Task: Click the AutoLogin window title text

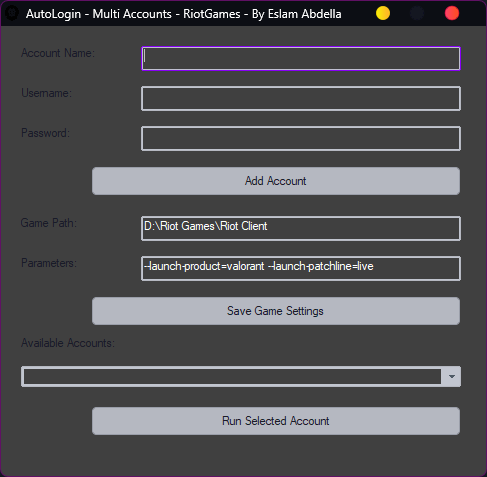Action: 184,14
